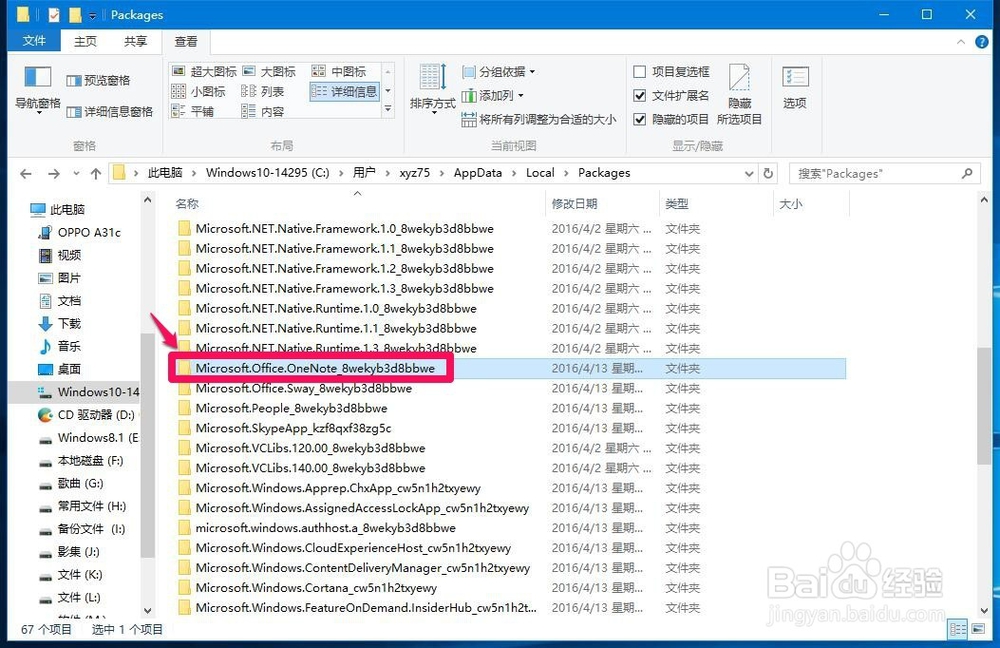
Task: Switch to Extra large icons (超大图标) layout
Action: pyautogui.click(x=205, y=71)
